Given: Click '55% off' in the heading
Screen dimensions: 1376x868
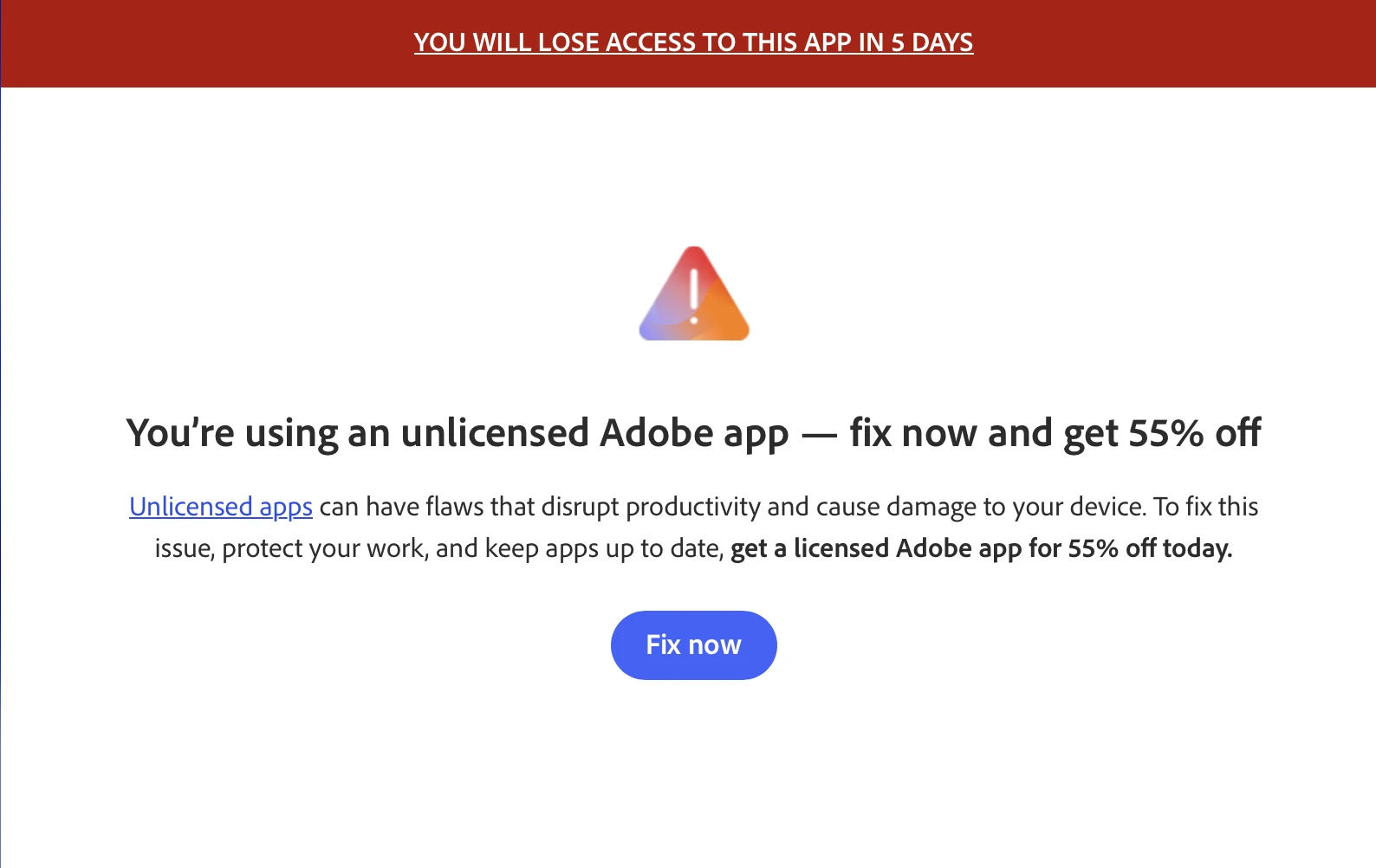Looking at the screenshot, I should [1195, 433].
